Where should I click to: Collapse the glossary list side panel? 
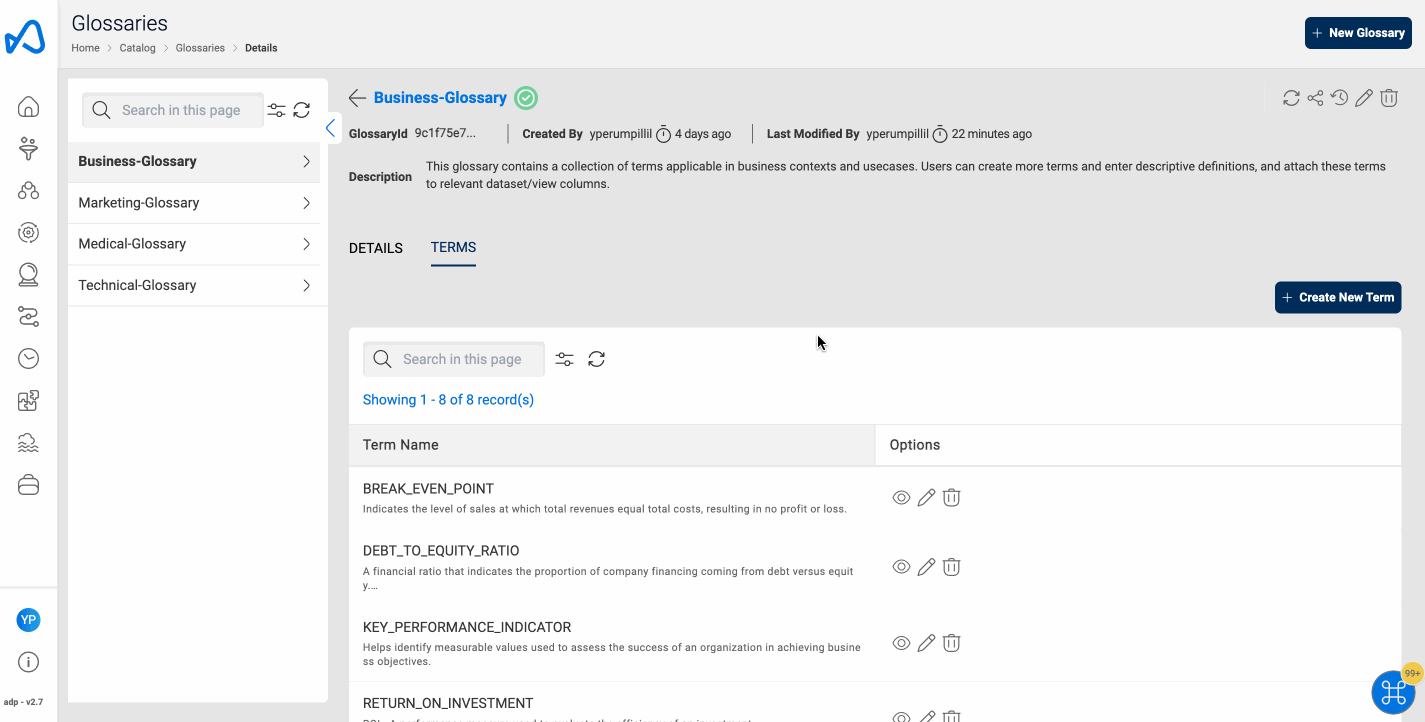click(331, 128)
